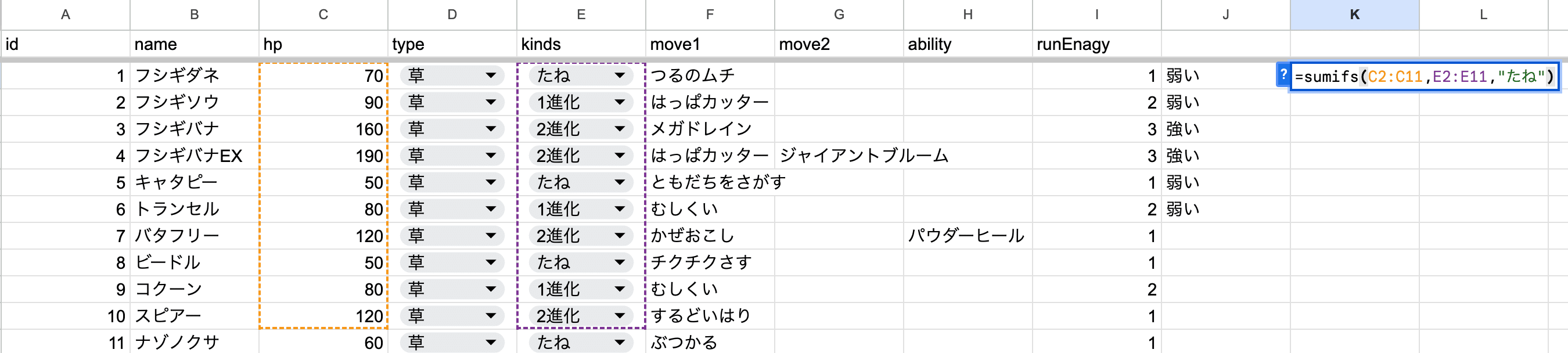Select column A header
The image size is (1568, 353).
coord(65,15)
